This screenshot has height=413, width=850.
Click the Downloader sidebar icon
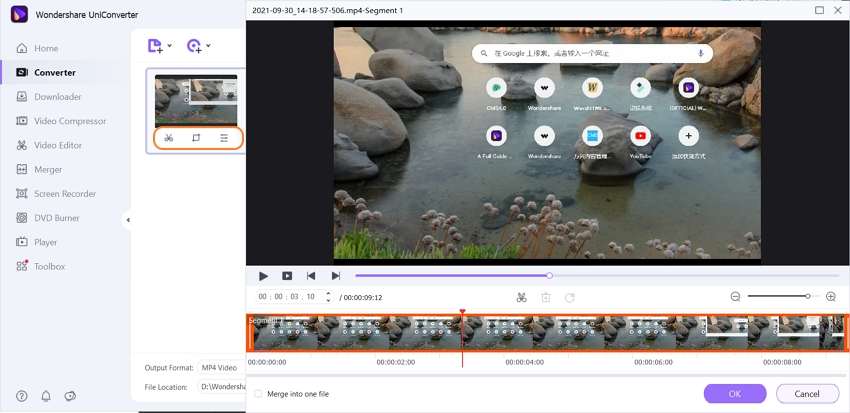[22, 96]
